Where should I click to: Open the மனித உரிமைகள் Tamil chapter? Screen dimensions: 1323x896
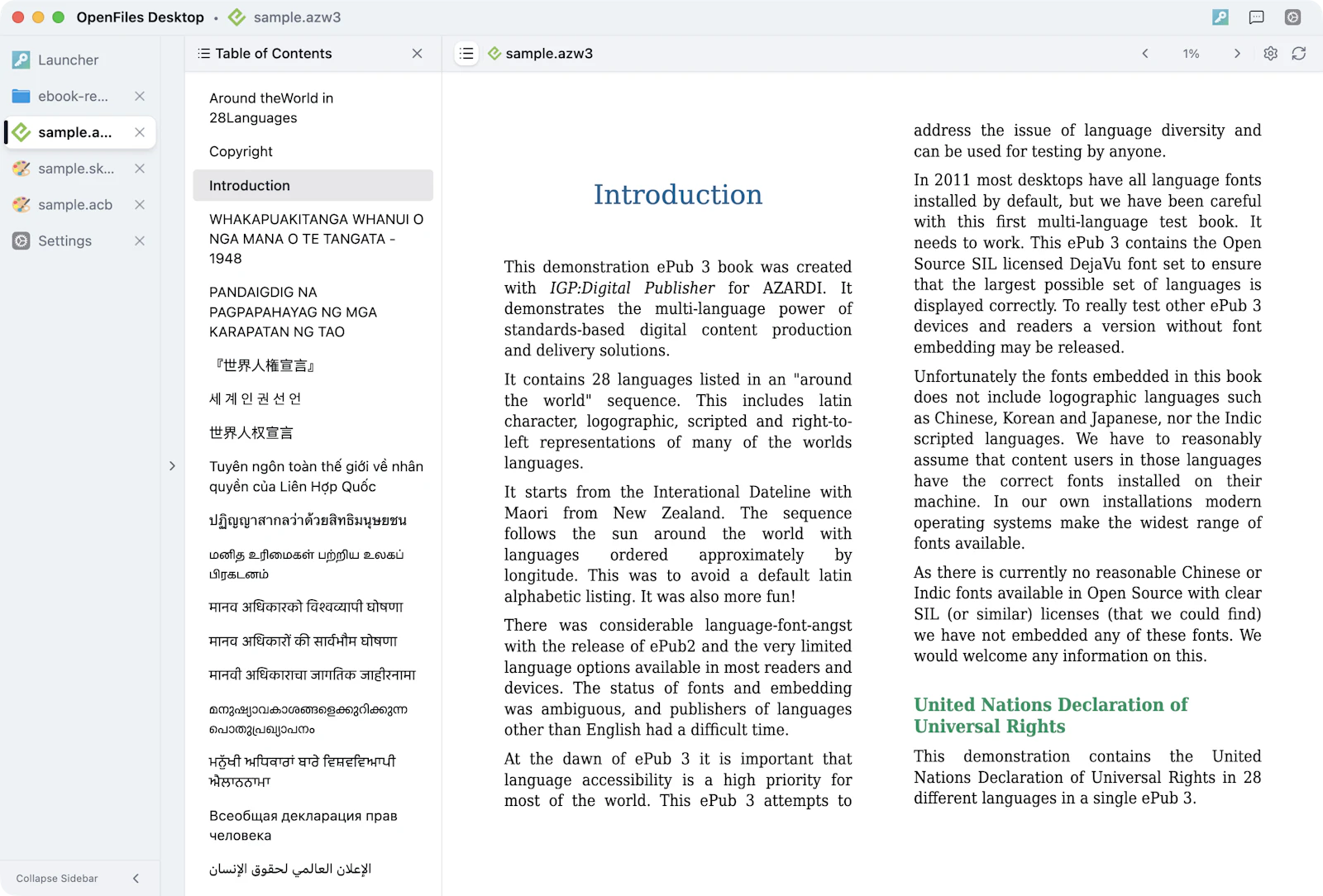pyautogui.click(x=313, y=565)
